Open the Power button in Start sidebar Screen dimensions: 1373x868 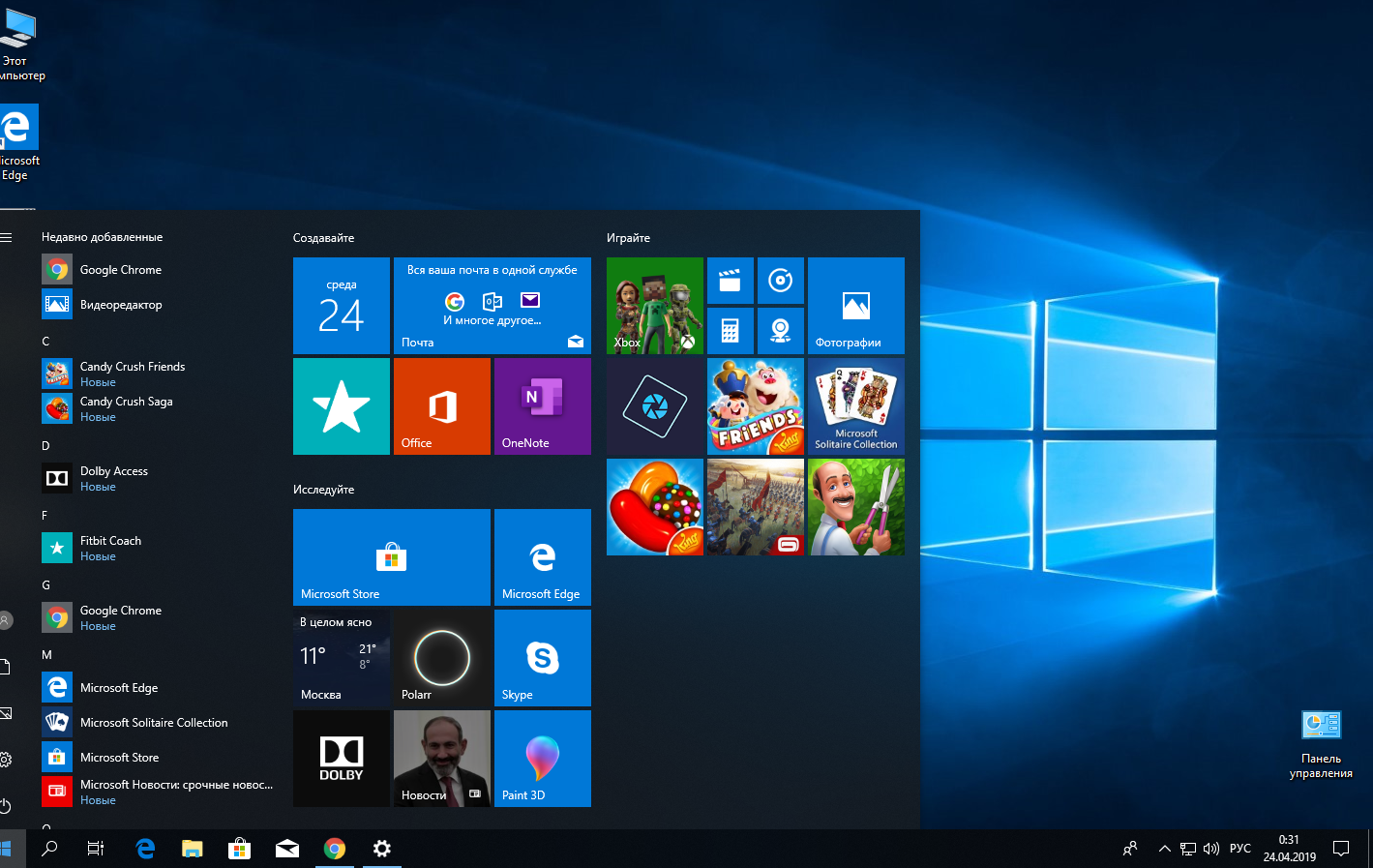tap(6, 806)
